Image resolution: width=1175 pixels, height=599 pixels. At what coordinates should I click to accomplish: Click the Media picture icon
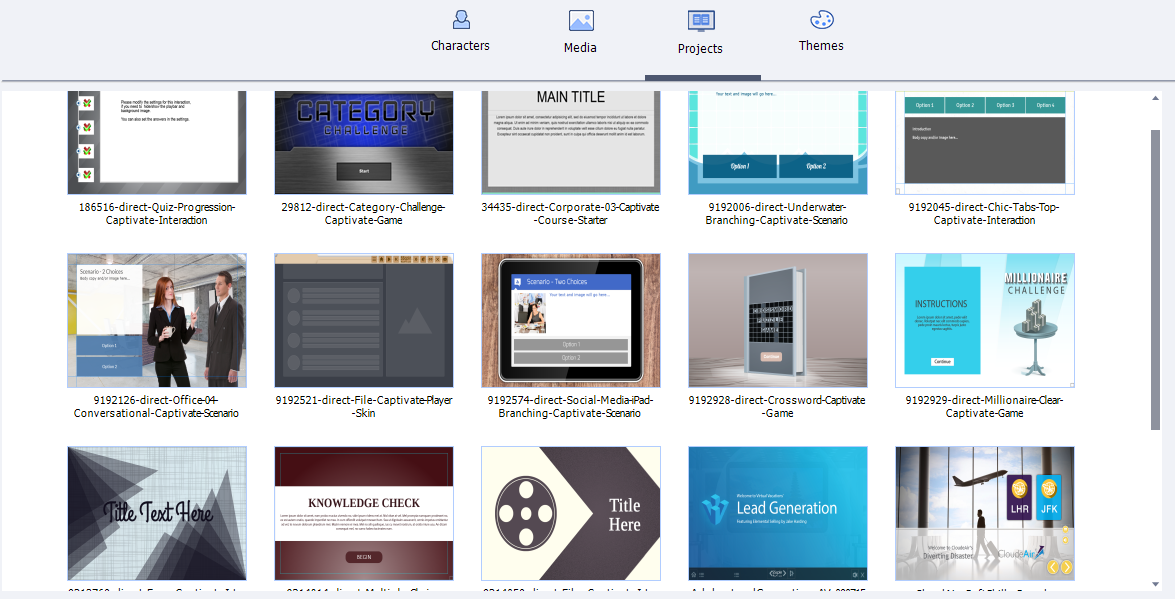click(x=581, y=20)
